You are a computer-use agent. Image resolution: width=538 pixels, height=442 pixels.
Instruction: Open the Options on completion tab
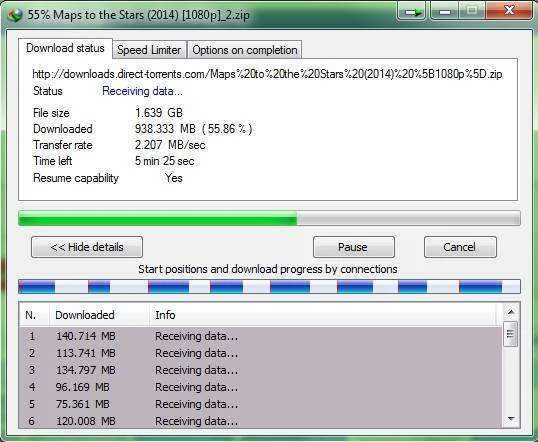245,50
